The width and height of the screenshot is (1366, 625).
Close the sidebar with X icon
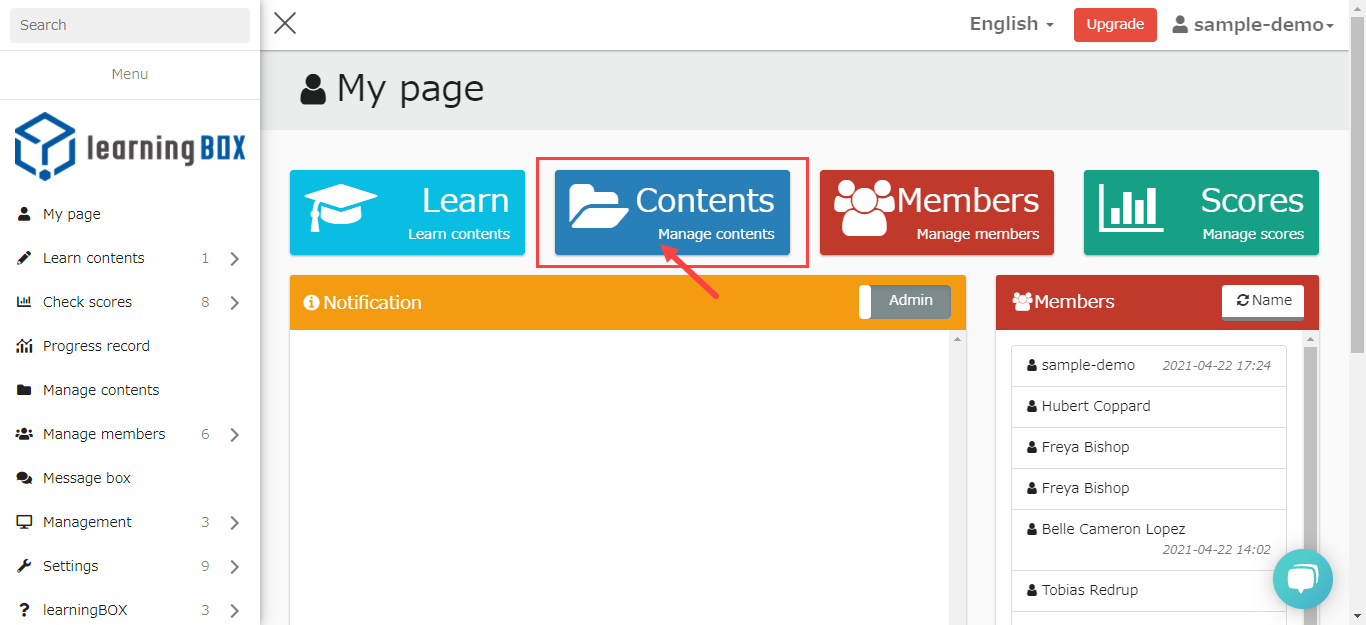tap(285, 23)
